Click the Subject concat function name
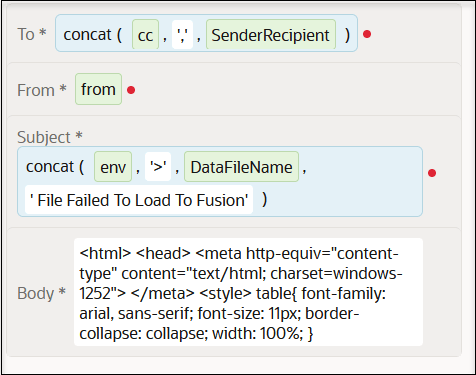Viewport: 476px width, 375px height. (50, 167)
